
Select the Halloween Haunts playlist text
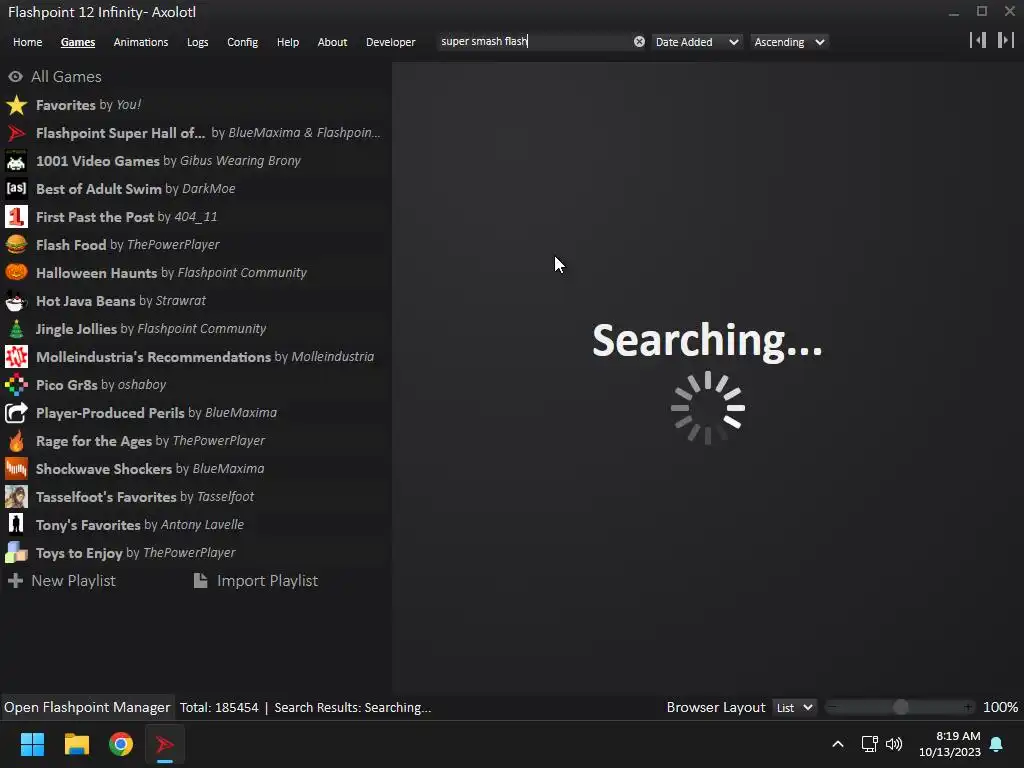[171, 273]
